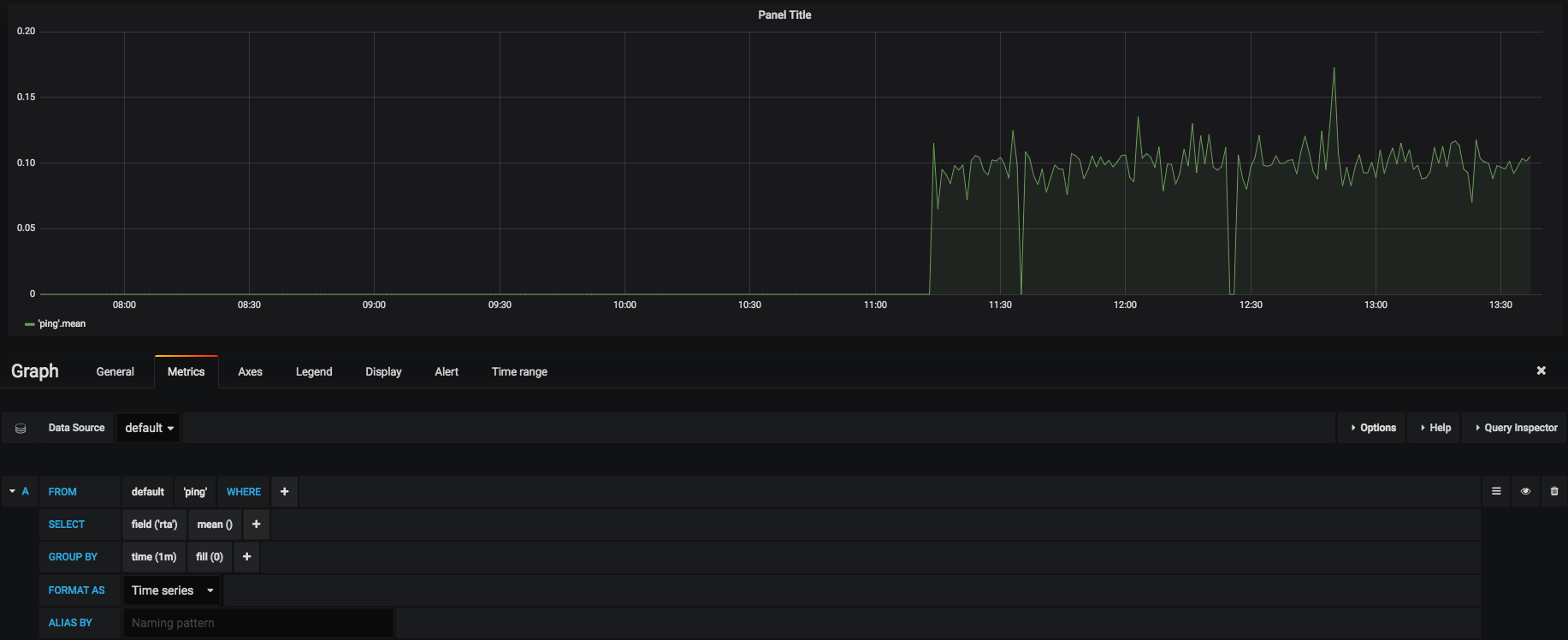Expand the Options section
Viewport: 1568px width, 640px height.
[x=1373, y=428]
